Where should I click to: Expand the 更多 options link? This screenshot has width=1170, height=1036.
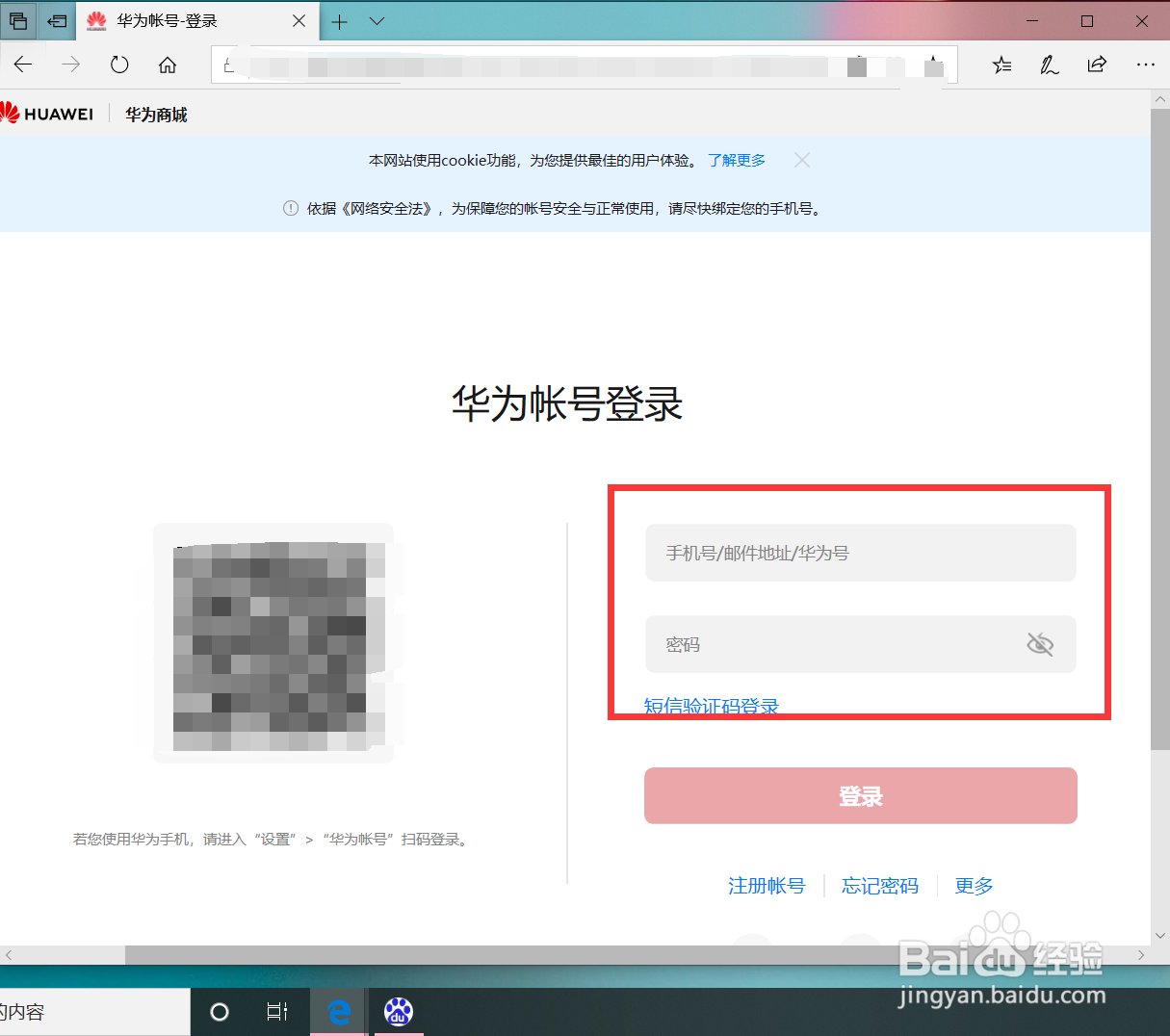tap(974, 886)
